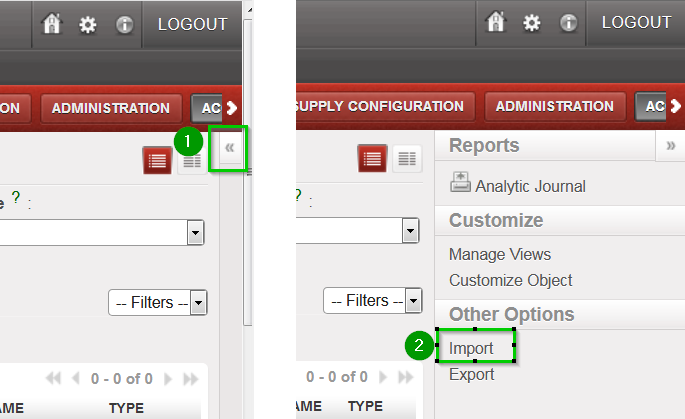
Task: Collapse the Reports side panel
Action: tap(671, 146)
